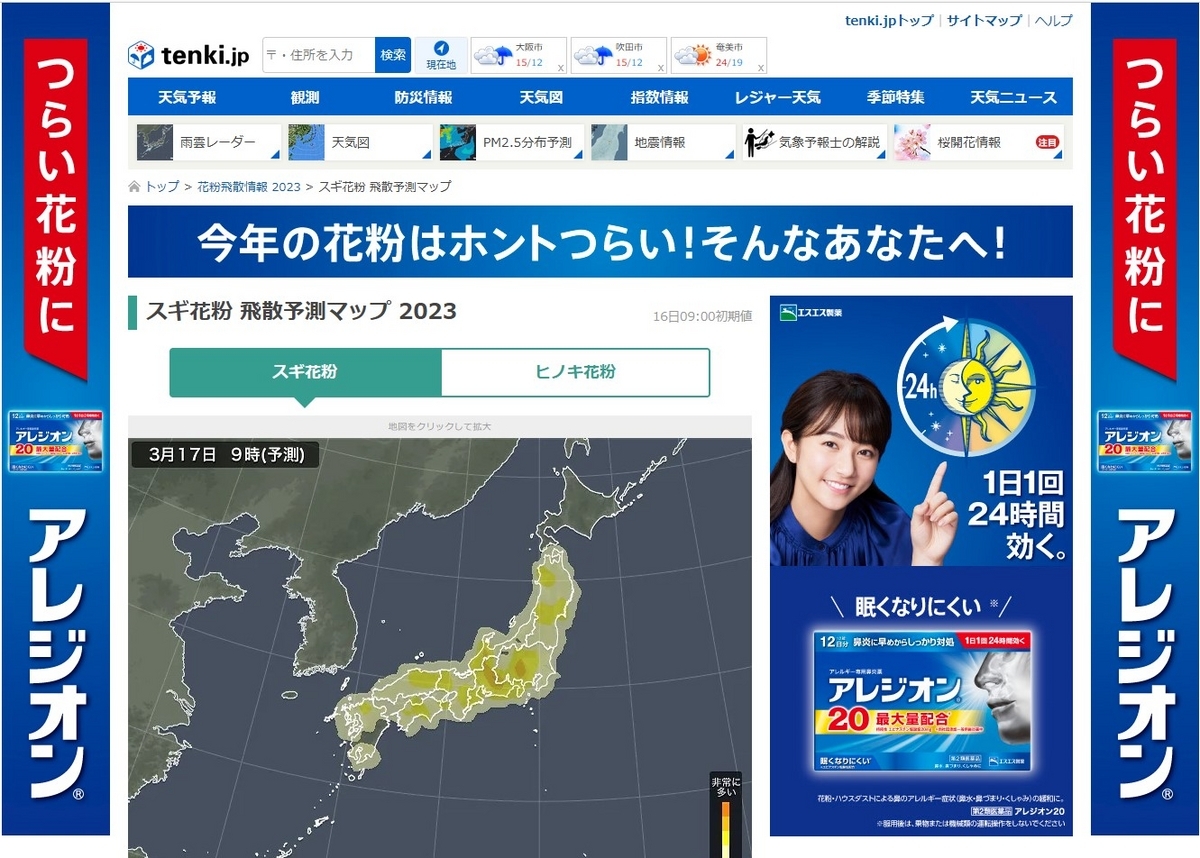Click the tenki.jp logo
The width and height of the screenshot is (1200, 858).
188,55
